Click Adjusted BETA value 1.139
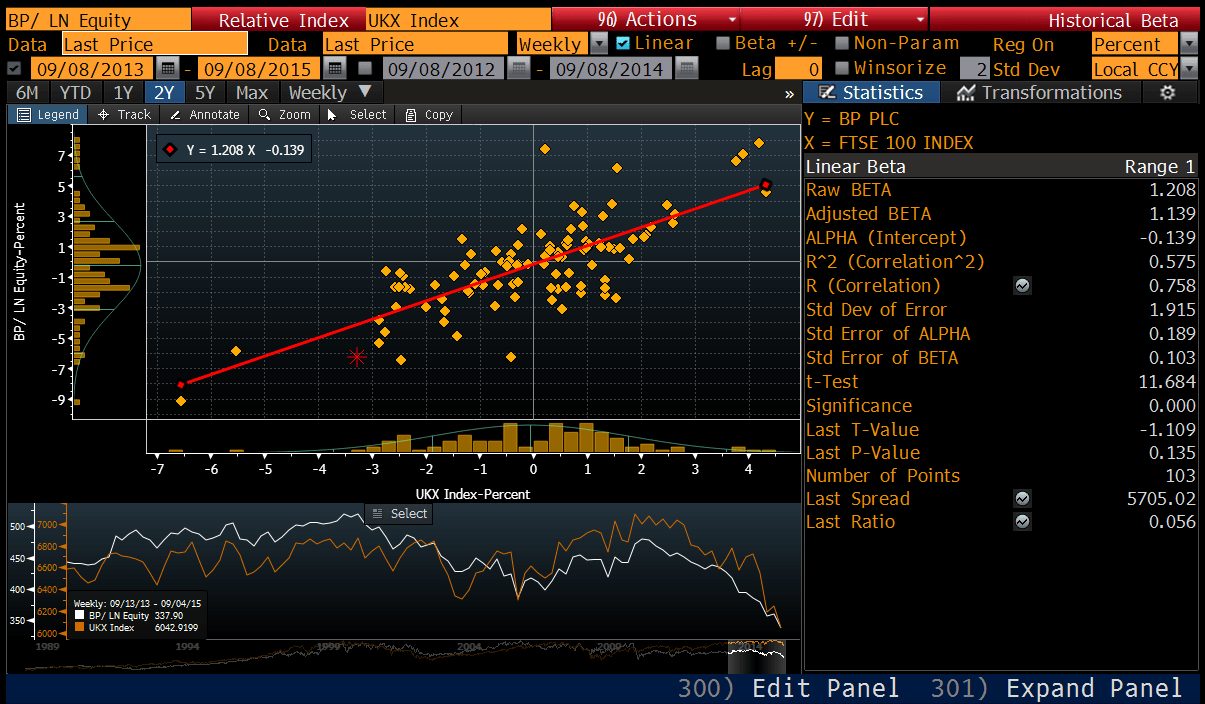The width and height of the screenshot is (1205, 704). 1172,214
